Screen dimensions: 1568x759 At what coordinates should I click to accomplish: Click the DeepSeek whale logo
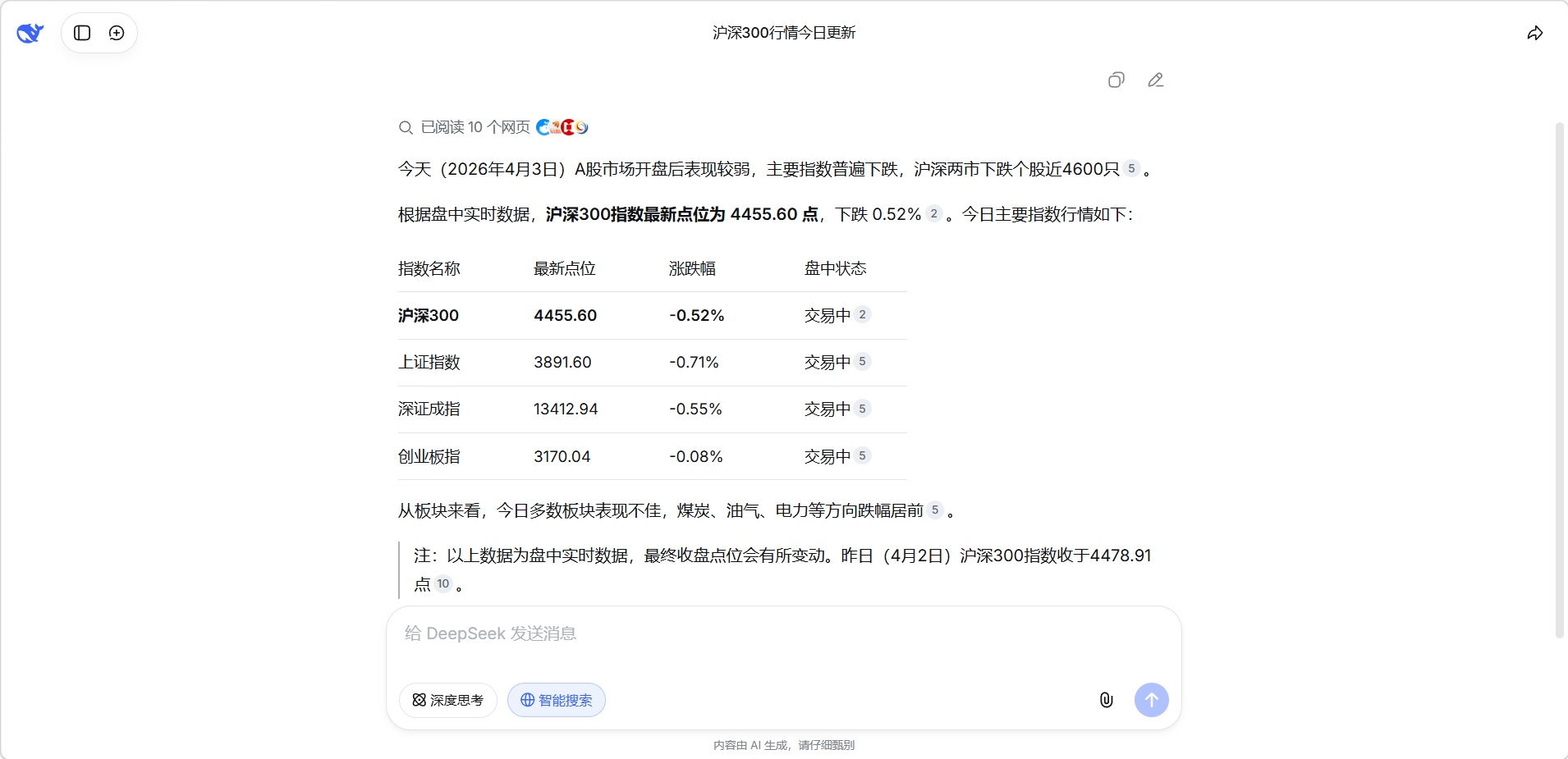click(30, 33)
